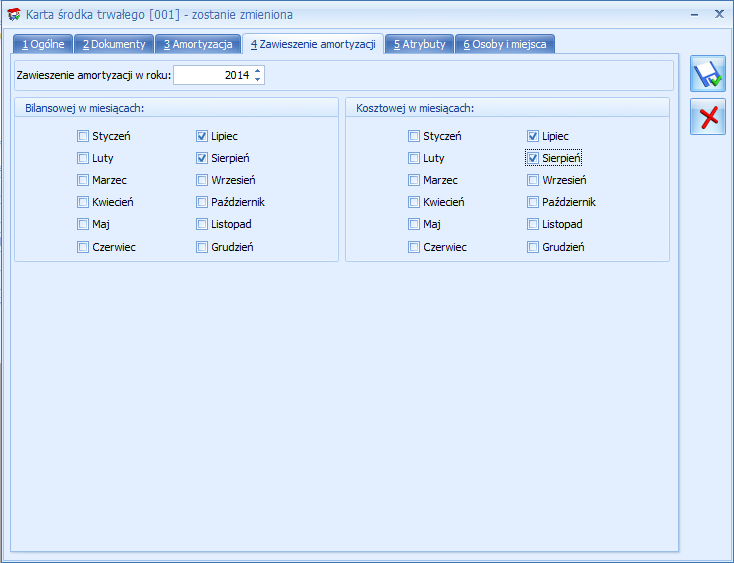Save changes with the floppy disk icon
The width and height of the screenshot is (734, 563).
[x=707, y=74]
